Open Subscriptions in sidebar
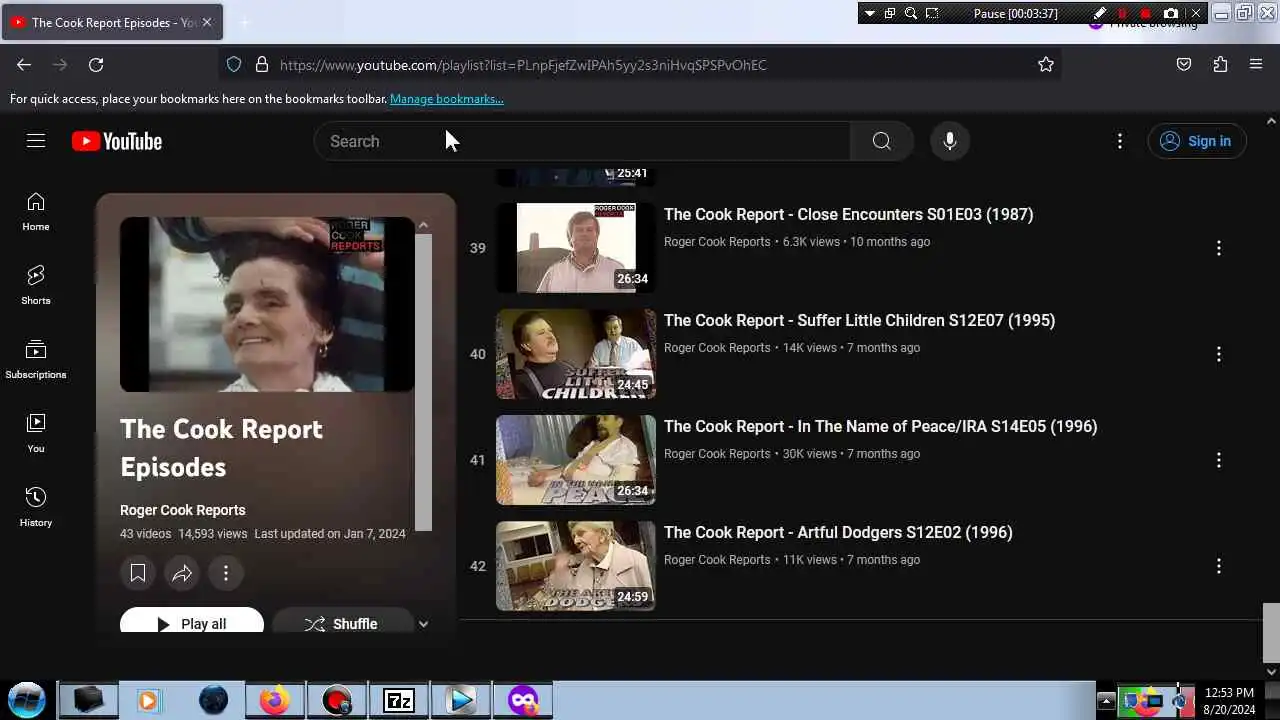 (x=36, y=359)
